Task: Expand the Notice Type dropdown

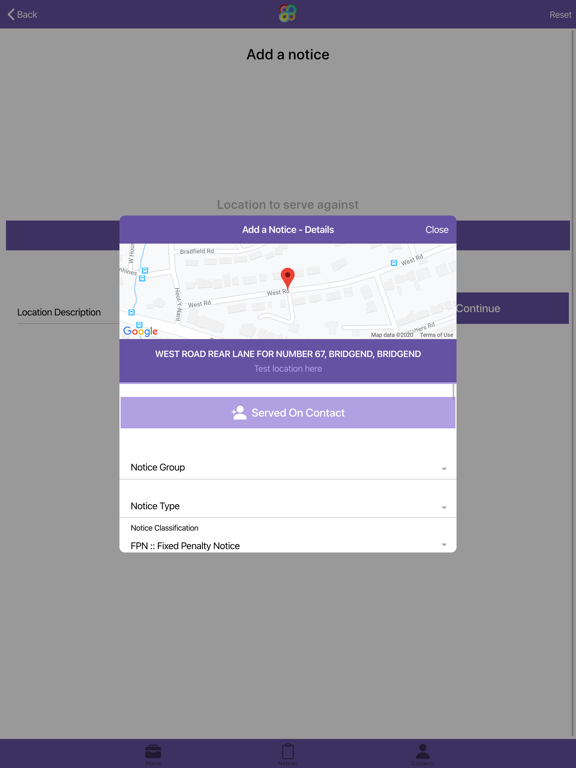Action: click(x=288, y=506)
